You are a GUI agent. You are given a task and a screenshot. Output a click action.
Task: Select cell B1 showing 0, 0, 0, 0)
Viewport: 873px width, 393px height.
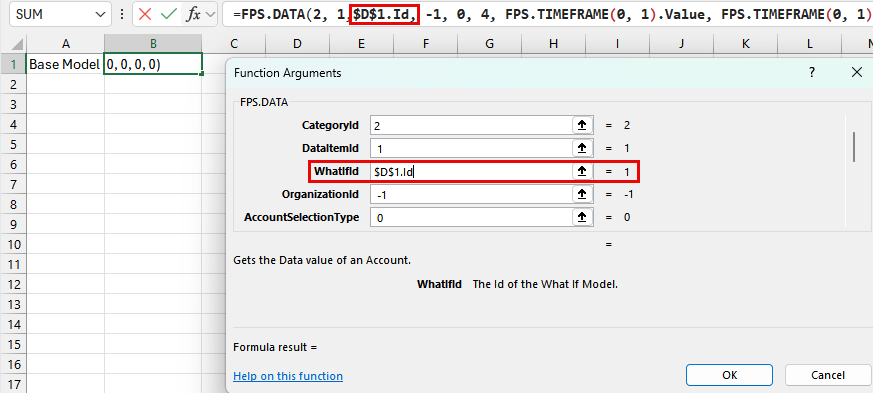coord(153,64)
